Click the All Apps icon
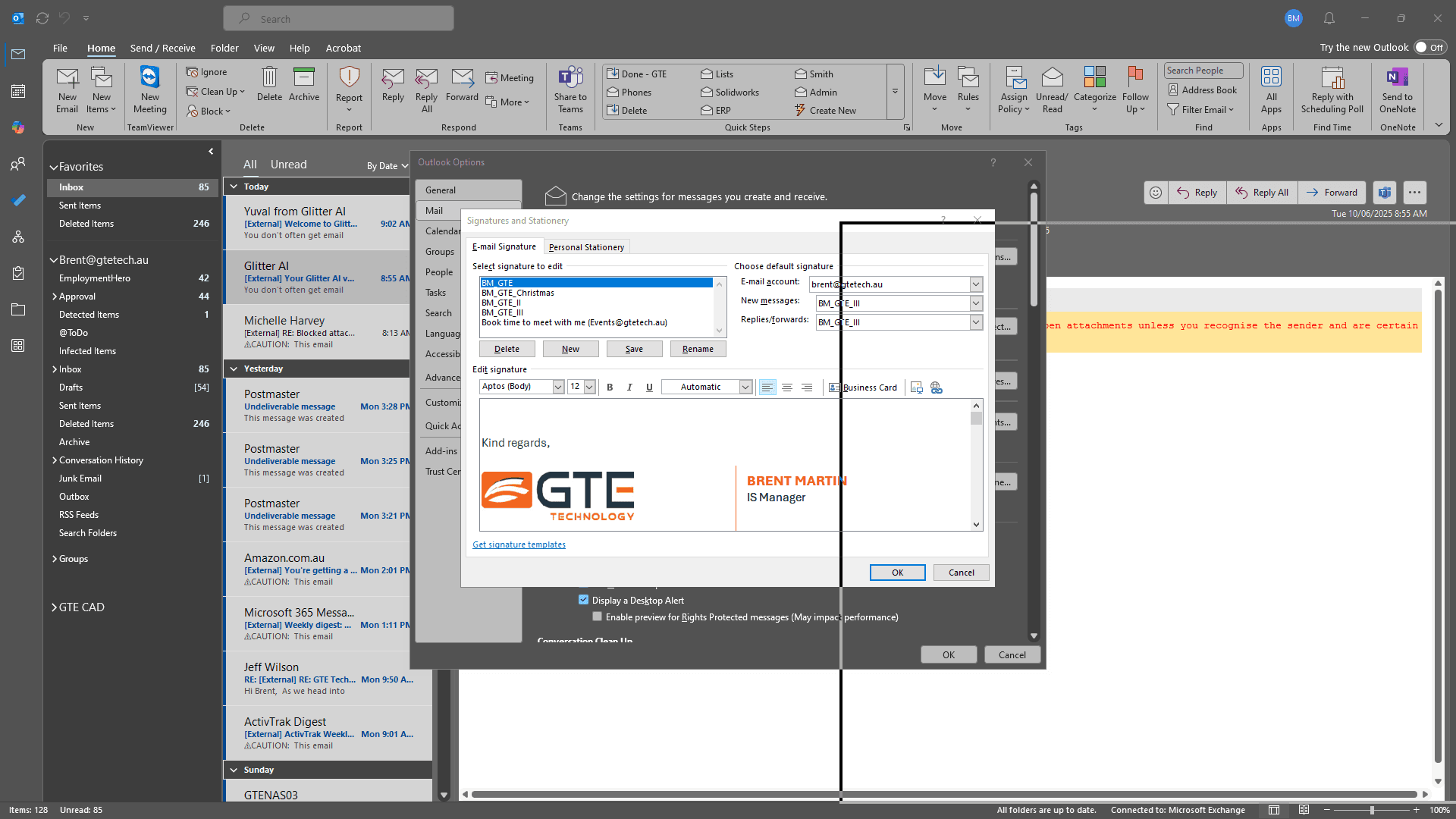The image size is (1456, 819). point(1272,89)
